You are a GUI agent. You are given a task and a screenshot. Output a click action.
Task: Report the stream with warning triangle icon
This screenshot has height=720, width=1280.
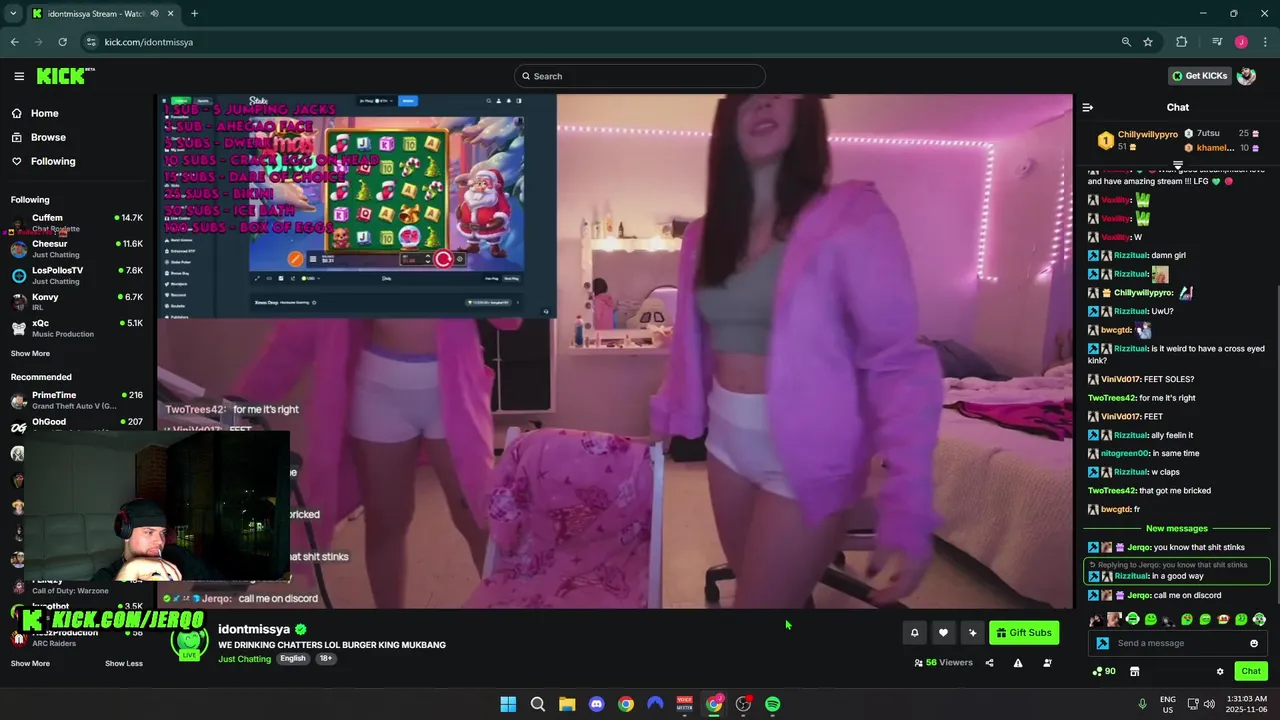[x=1018, y=663]
